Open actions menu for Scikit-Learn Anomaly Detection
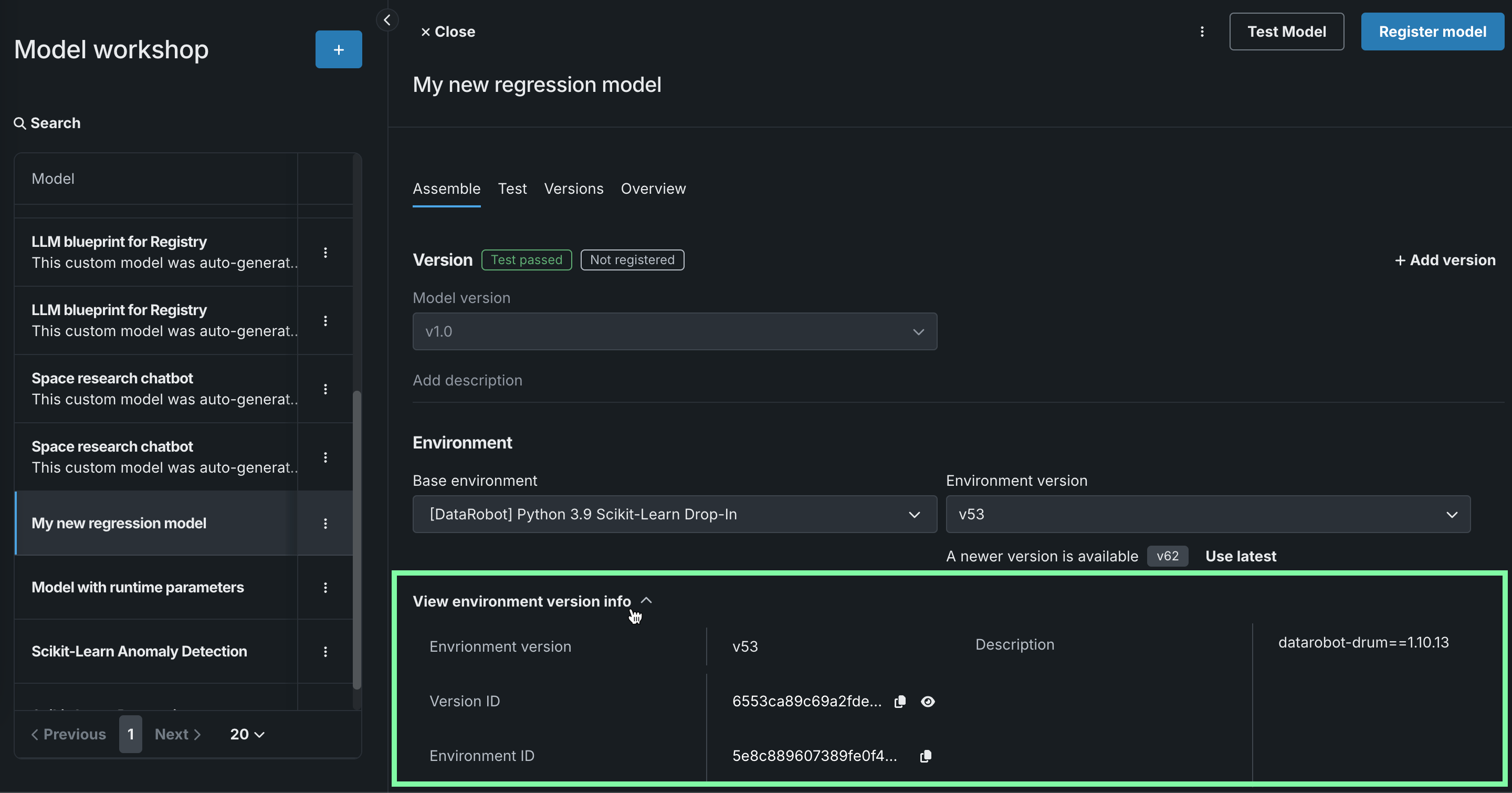Viewport: 1512px width, 793px height. click(x=325, y=652)
